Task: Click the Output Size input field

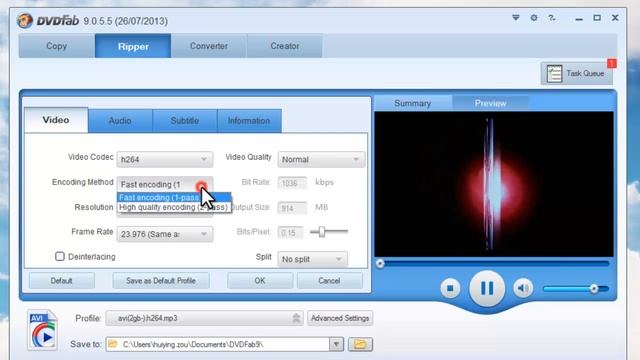Action: click(292, 208)
